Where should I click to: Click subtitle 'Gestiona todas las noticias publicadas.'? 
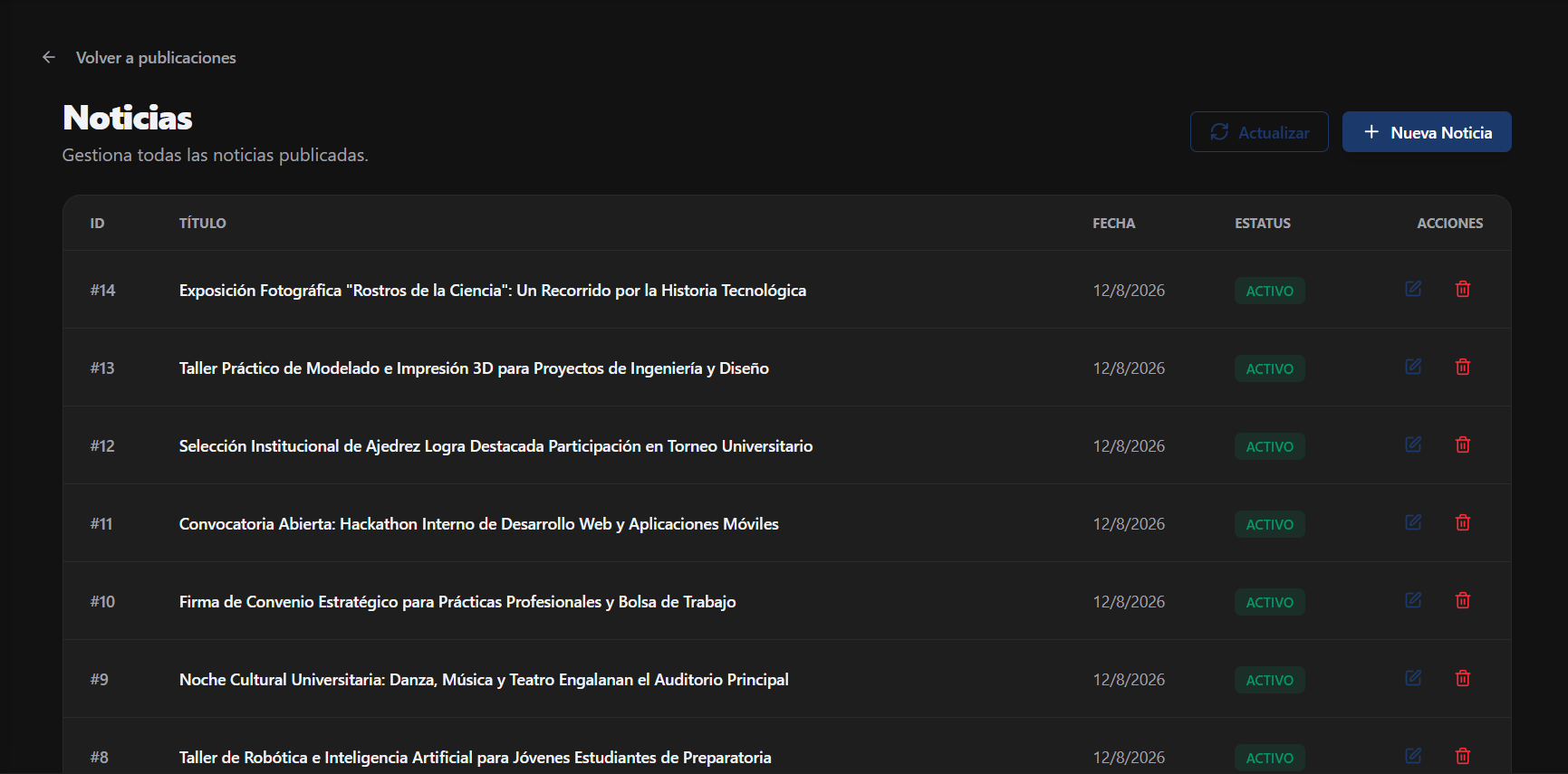(x=215, y=156)
